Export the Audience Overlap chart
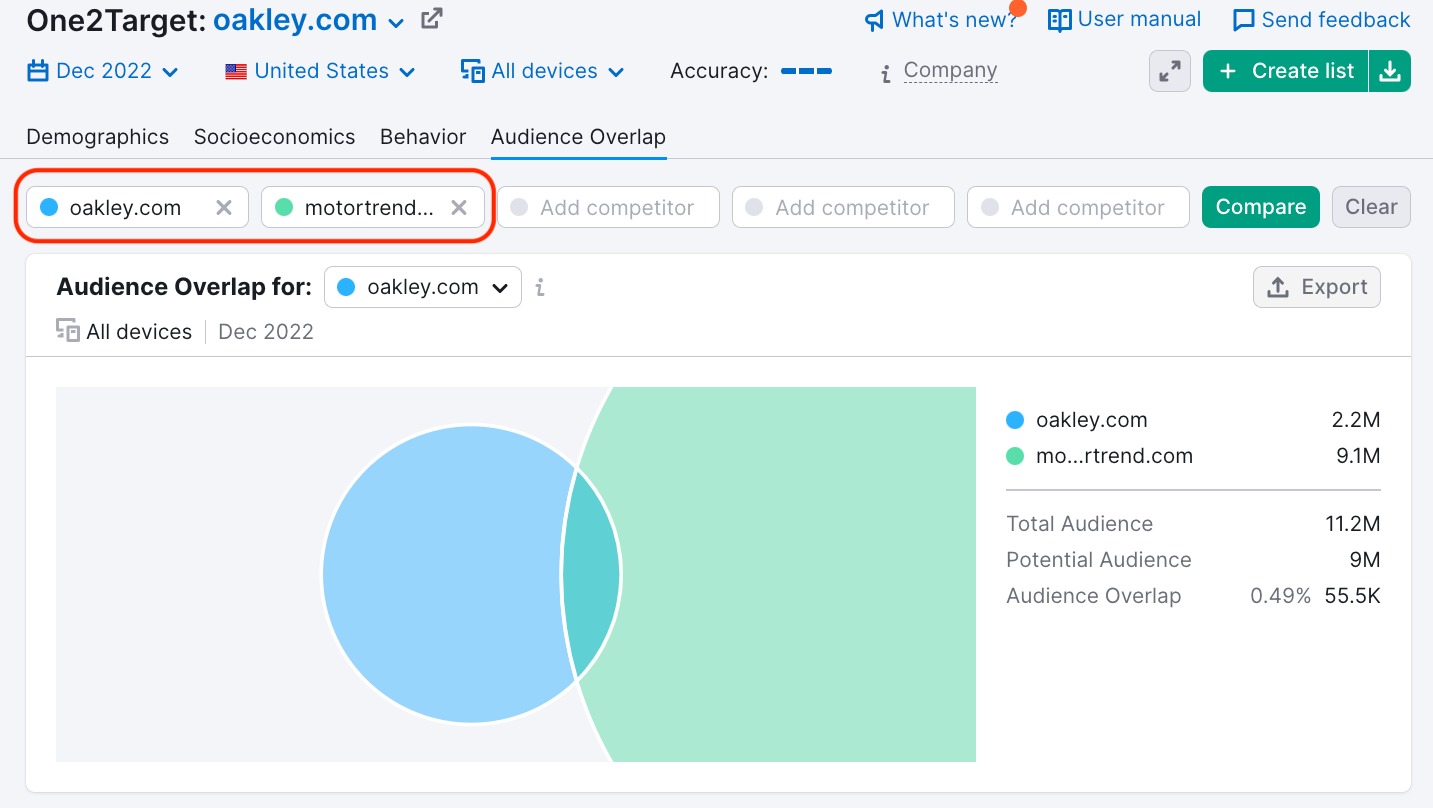The height and width of the screenshot is (808, 1433). click(1317, 287)
